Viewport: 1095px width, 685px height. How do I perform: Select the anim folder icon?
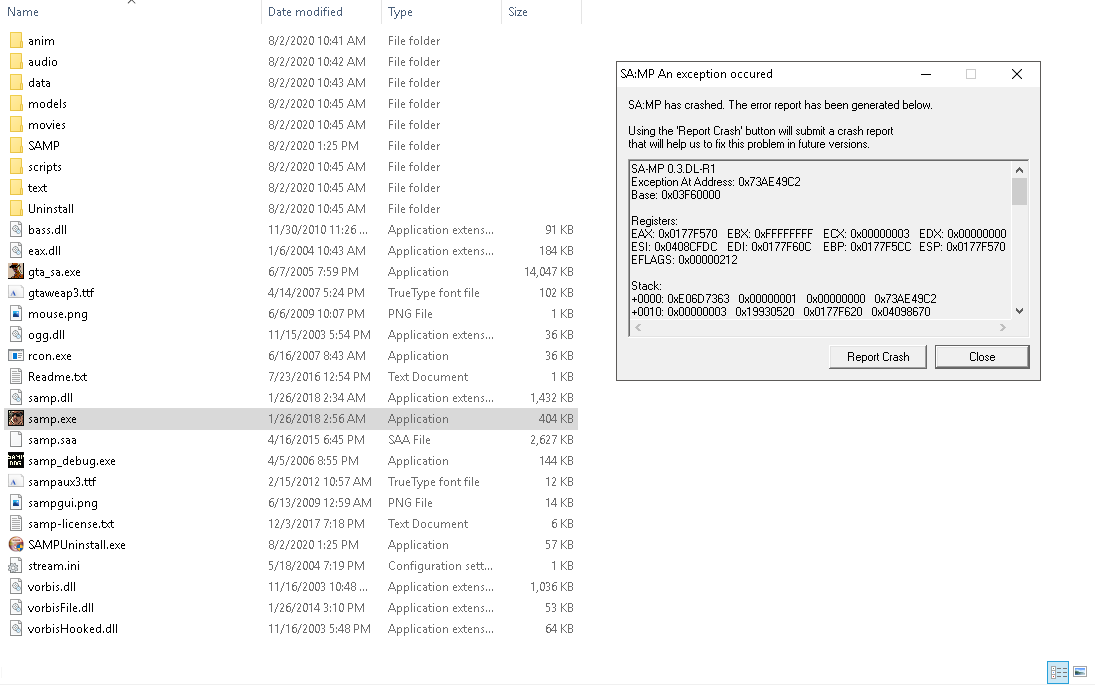16,40
